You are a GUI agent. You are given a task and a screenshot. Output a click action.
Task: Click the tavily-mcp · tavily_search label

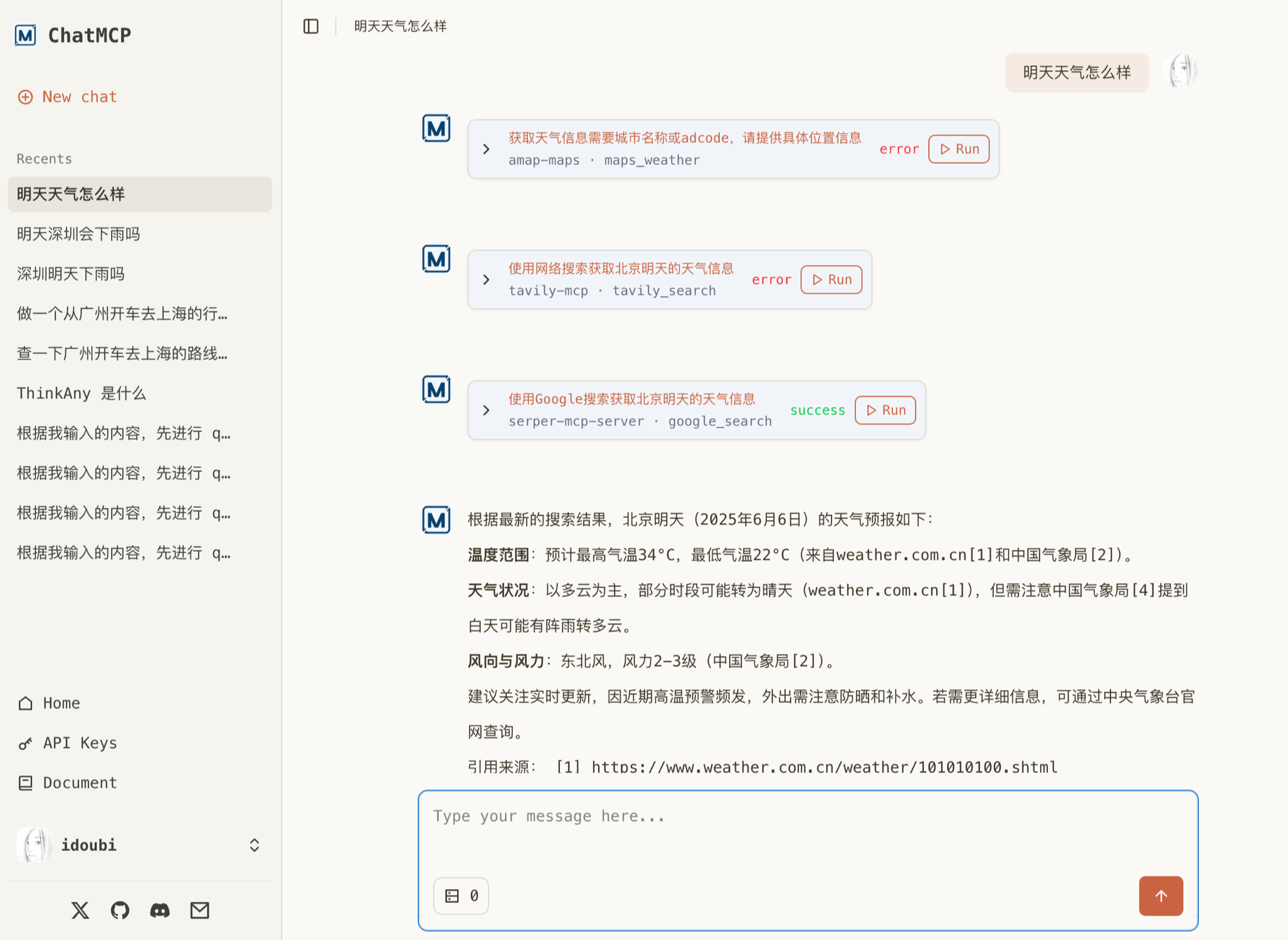[612, 291]
